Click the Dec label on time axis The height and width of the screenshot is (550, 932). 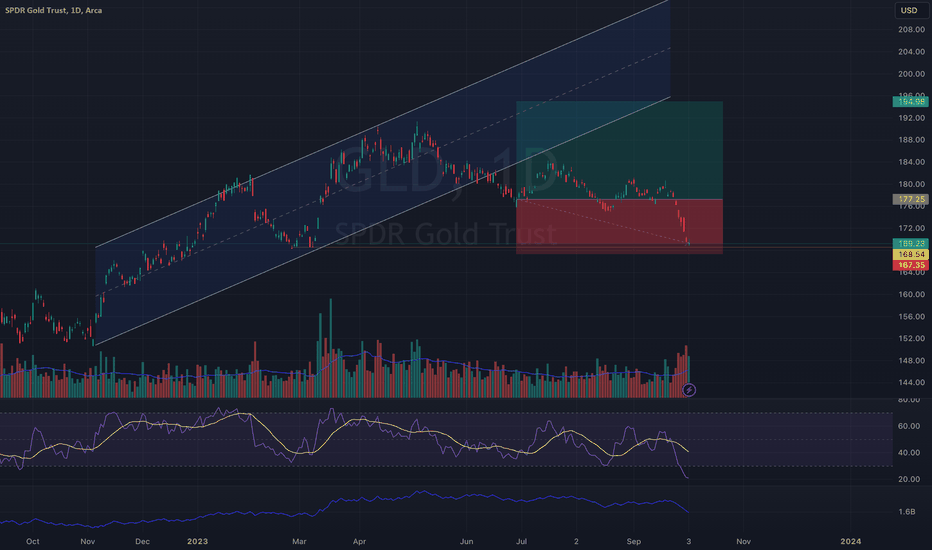(143, 542)
